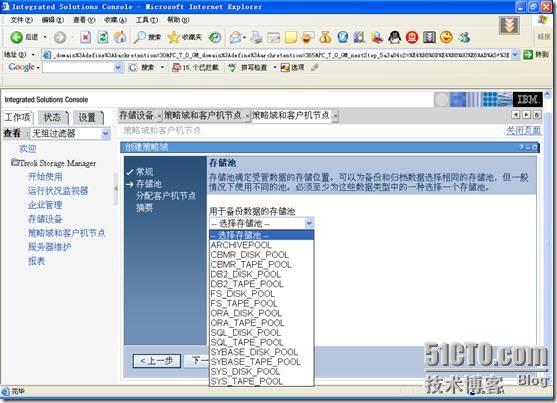Image resolution: width=557 pixels, height=403 pixels.
Task: Click the blue globe toolbar icon
Action: click(x=343, y=37)
